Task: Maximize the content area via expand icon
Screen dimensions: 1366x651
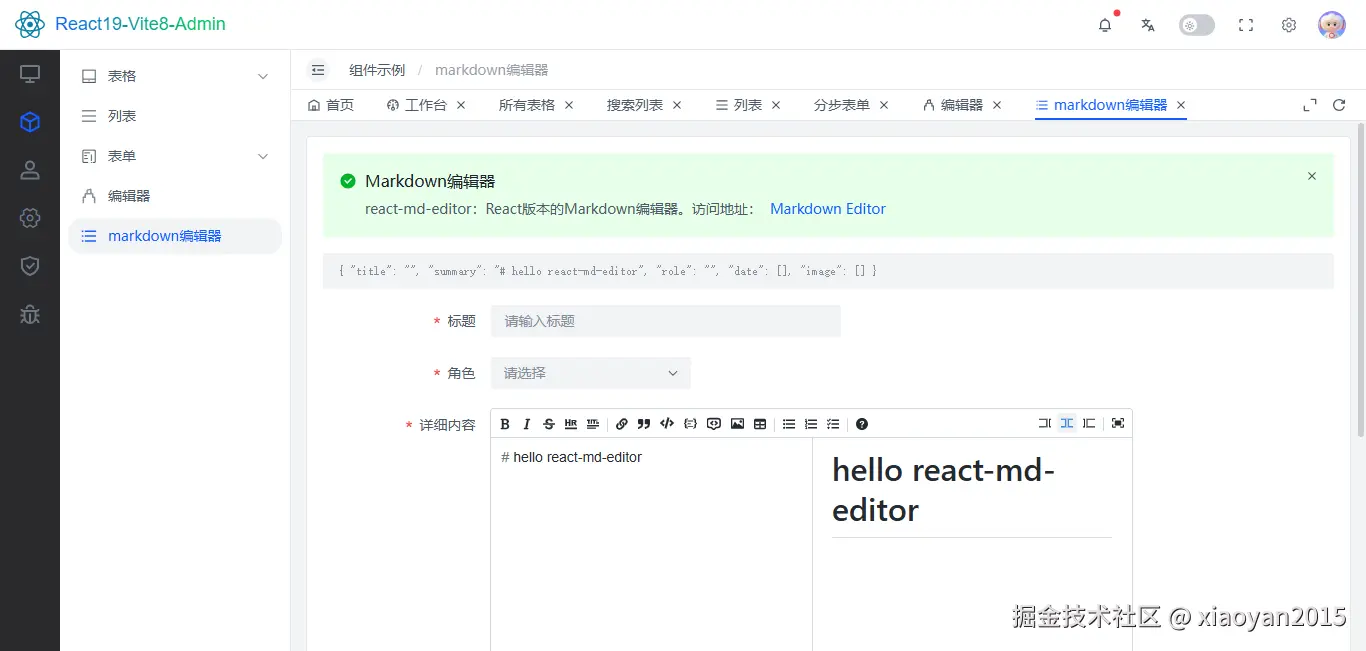Action: pyautogui.click(x=1310, y=105)
